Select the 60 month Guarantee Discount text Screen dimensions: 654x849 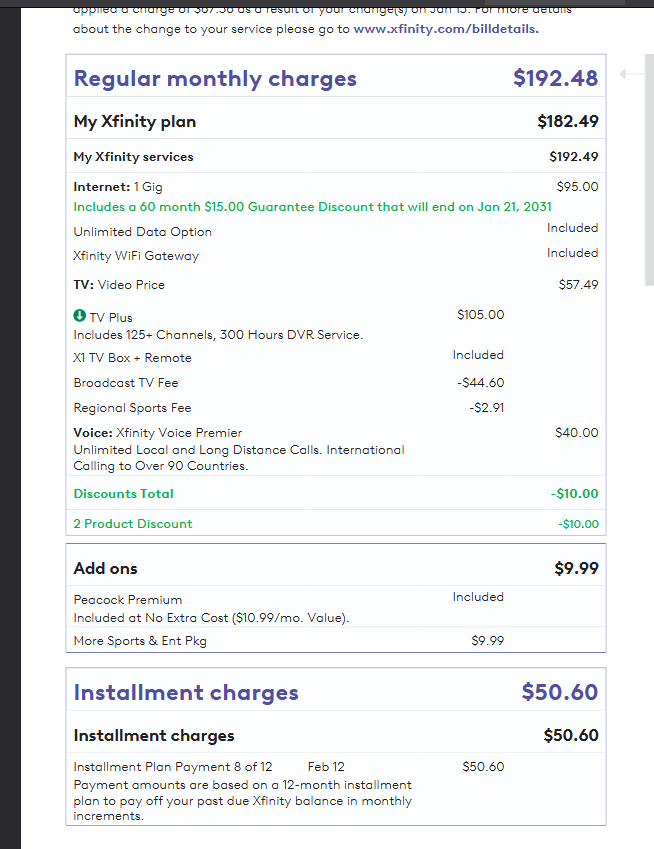[312, 207]
